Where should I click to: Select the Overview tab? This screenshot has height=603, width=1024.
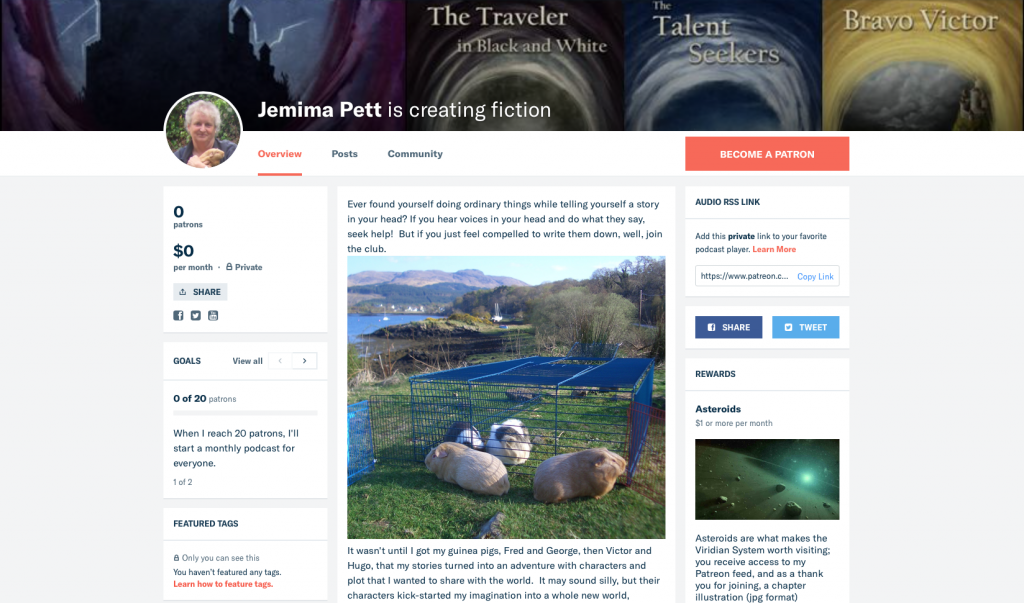pyautogui.click(x=280, y=154)
